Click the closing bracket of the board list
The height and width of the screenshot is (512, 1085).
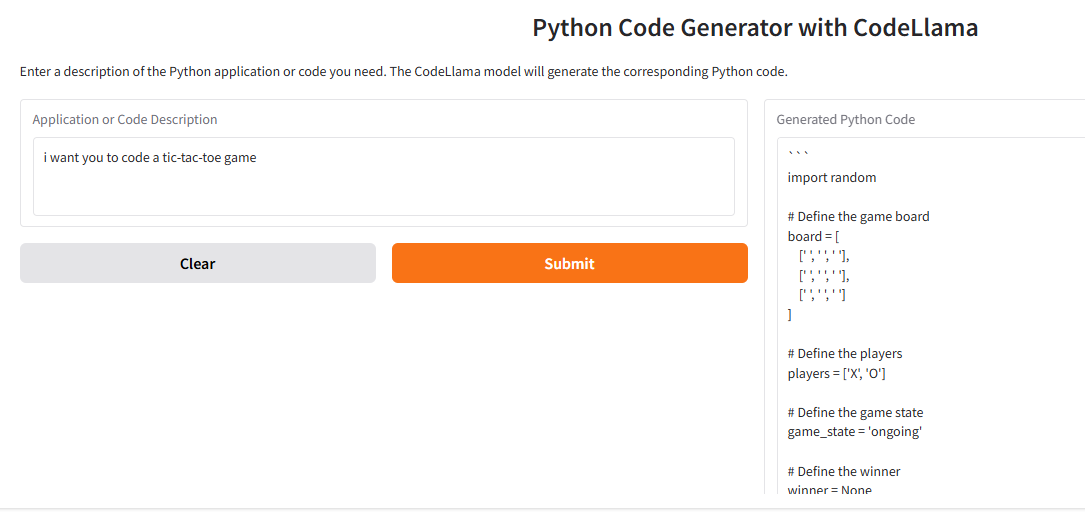pos(790,314)
